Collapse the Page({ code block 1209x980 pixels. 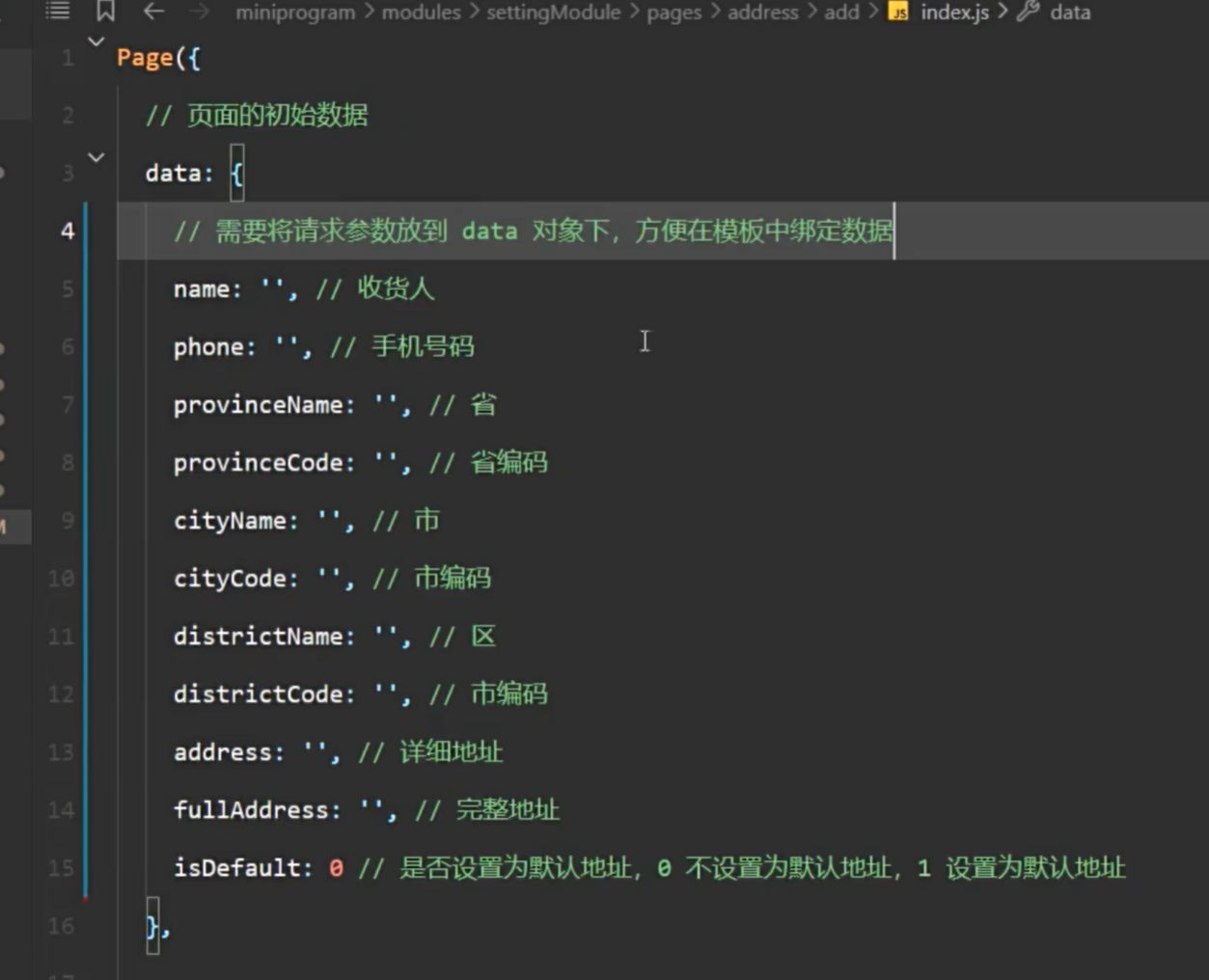[x=96, y=41]
